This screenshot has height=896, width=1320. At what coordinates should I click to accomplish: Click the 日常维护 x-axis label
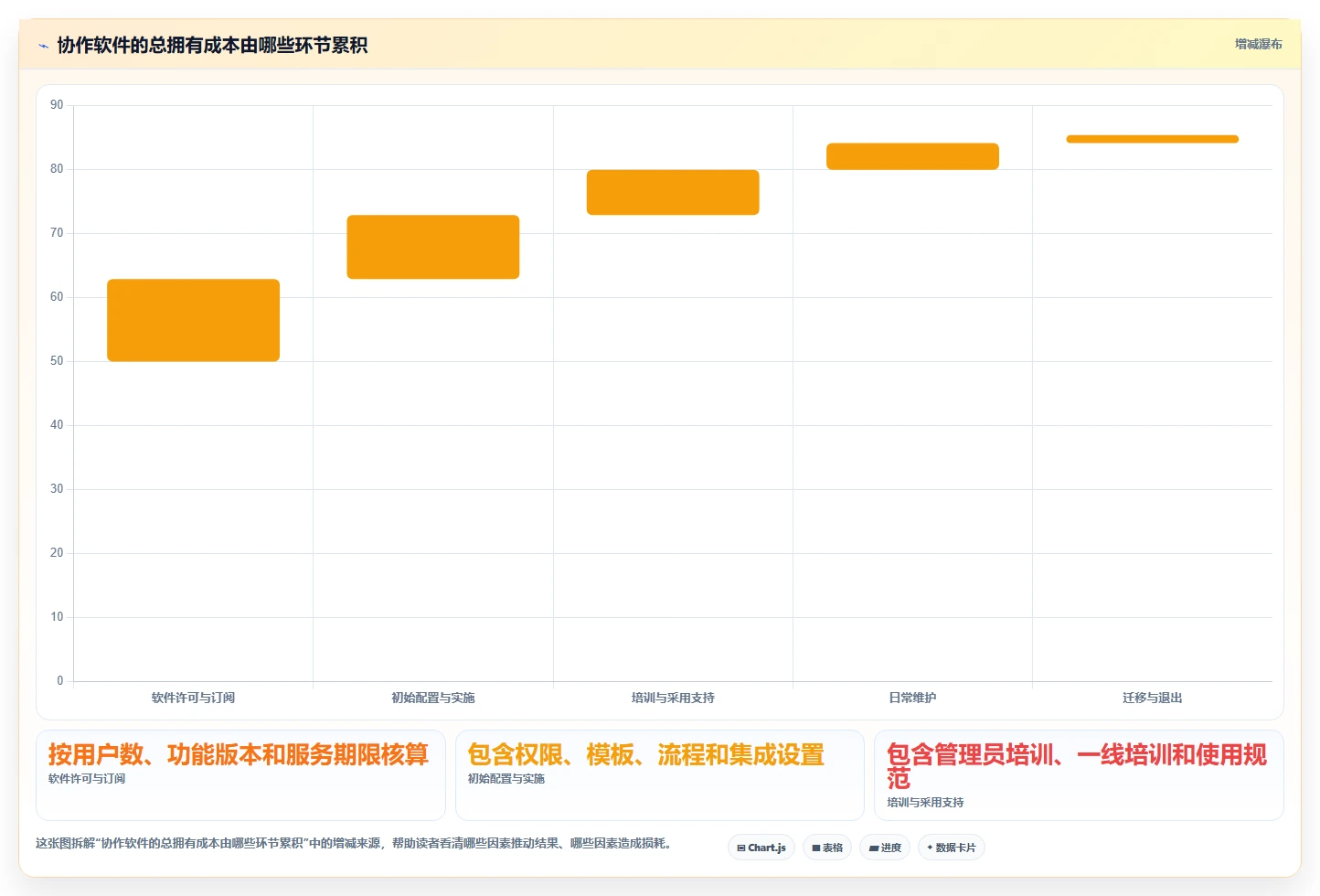point(912,698)
